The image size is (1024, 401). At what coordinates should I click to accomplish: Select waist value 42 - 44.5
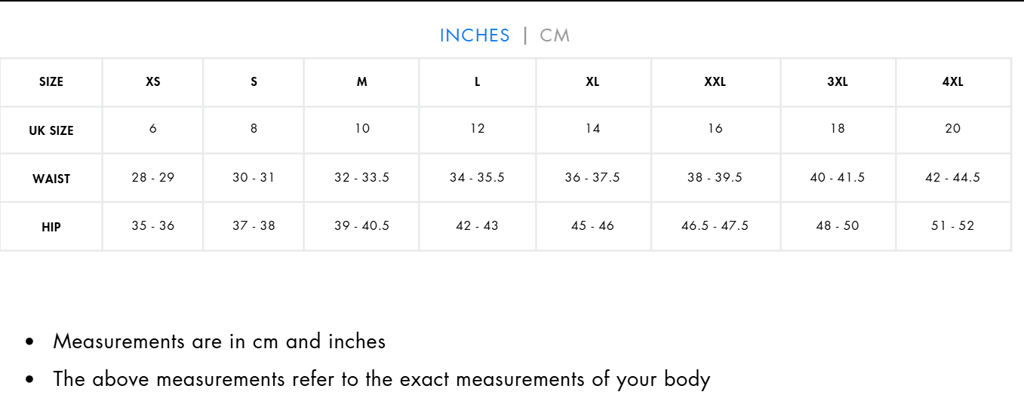pyautogui.click(x=953, y=178)
